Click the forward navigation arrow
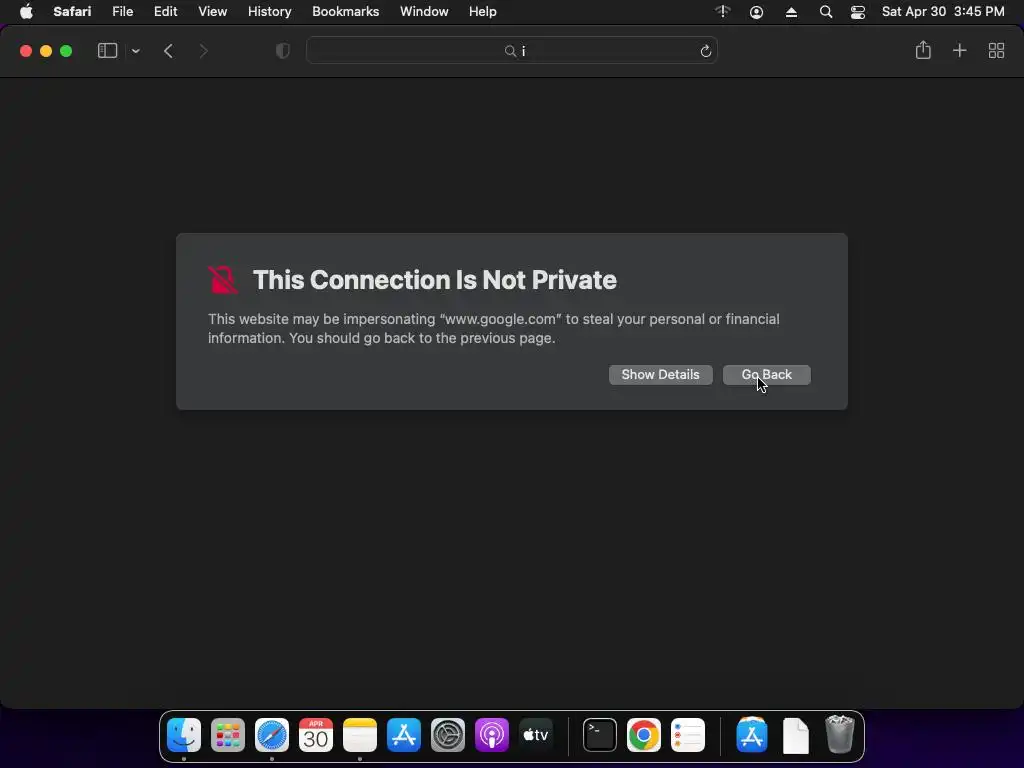Viewport: 1024px width, 768px height. coord(203,51)
